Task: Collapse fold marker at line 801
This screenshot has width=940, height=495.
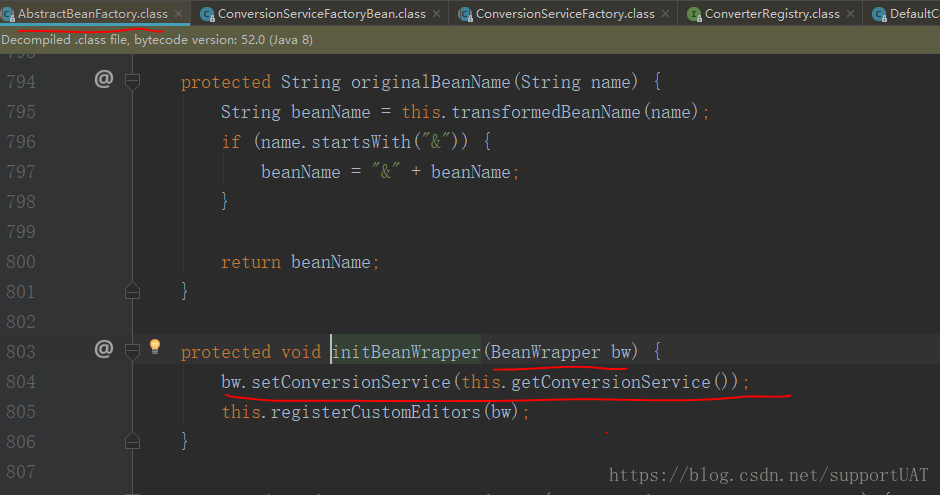Action: click(132, 291)
